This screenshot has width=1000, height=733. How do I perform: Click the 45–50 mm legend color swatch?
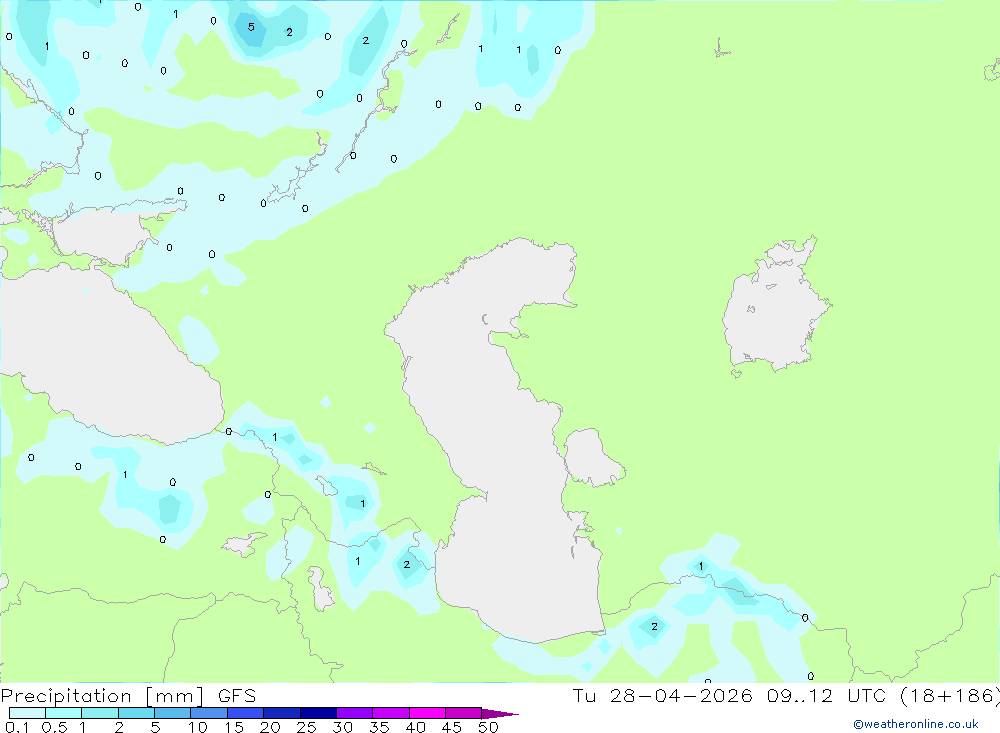pos(464,713)
